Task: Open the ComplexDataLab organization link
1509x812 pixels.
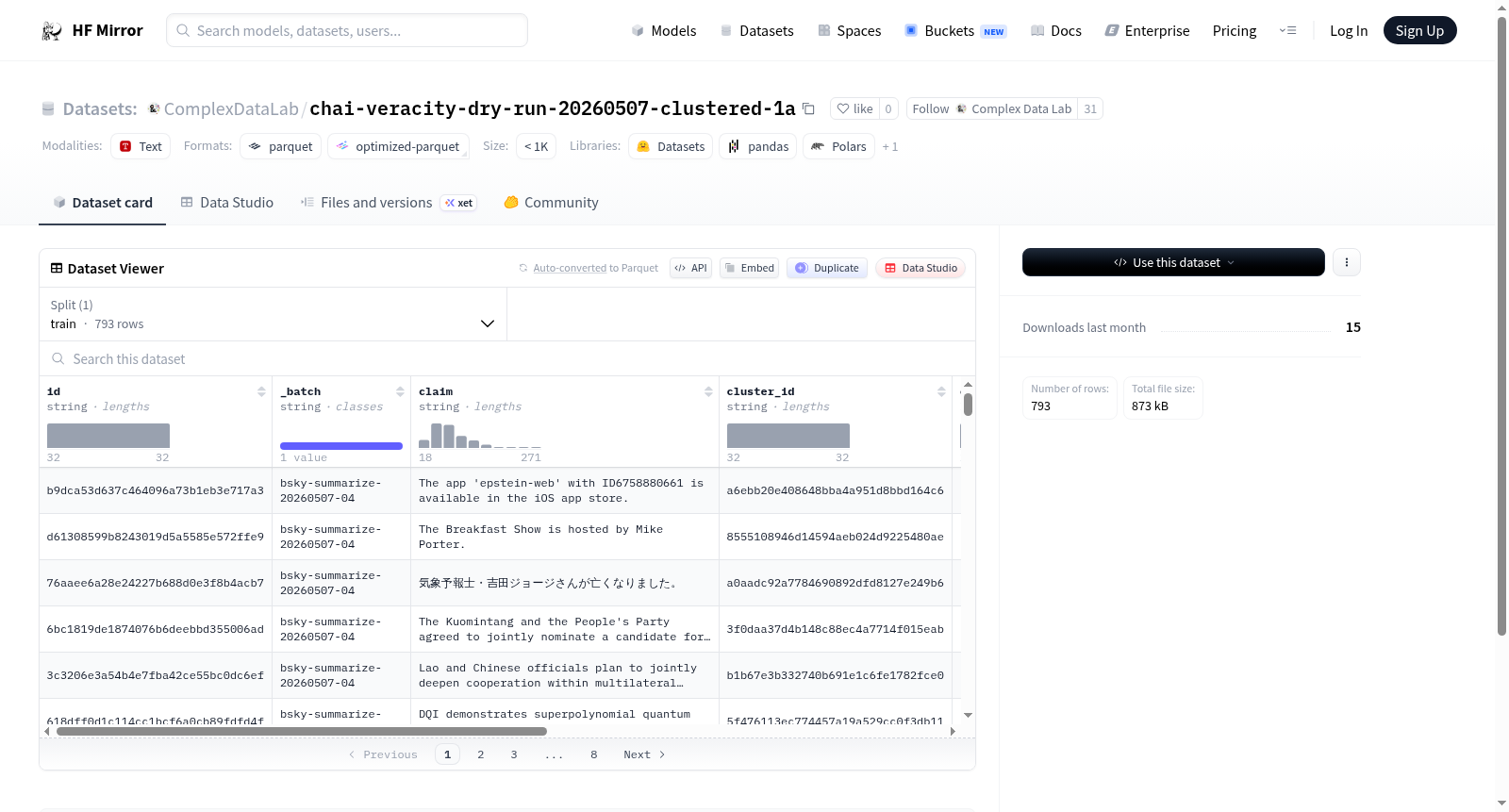Action: coord(231,109)
